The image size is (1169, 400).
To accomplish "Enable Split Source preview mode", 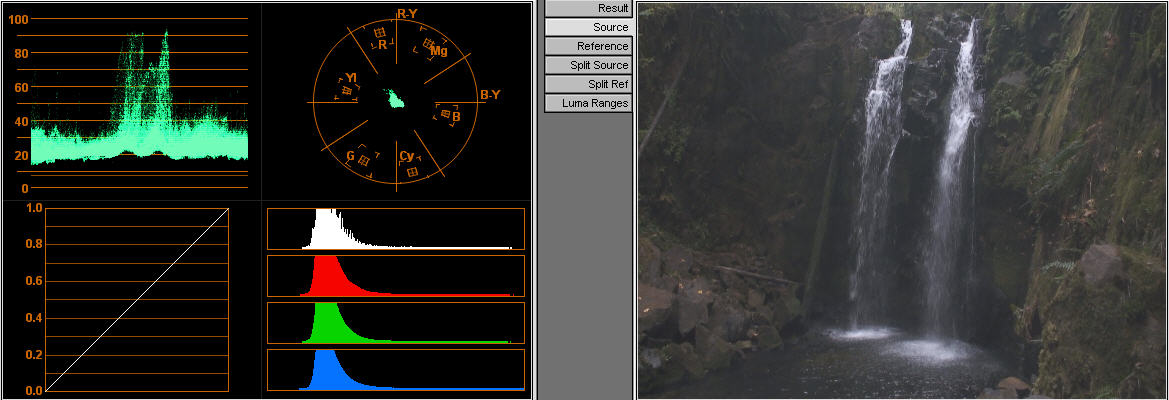I will (589, 65).
